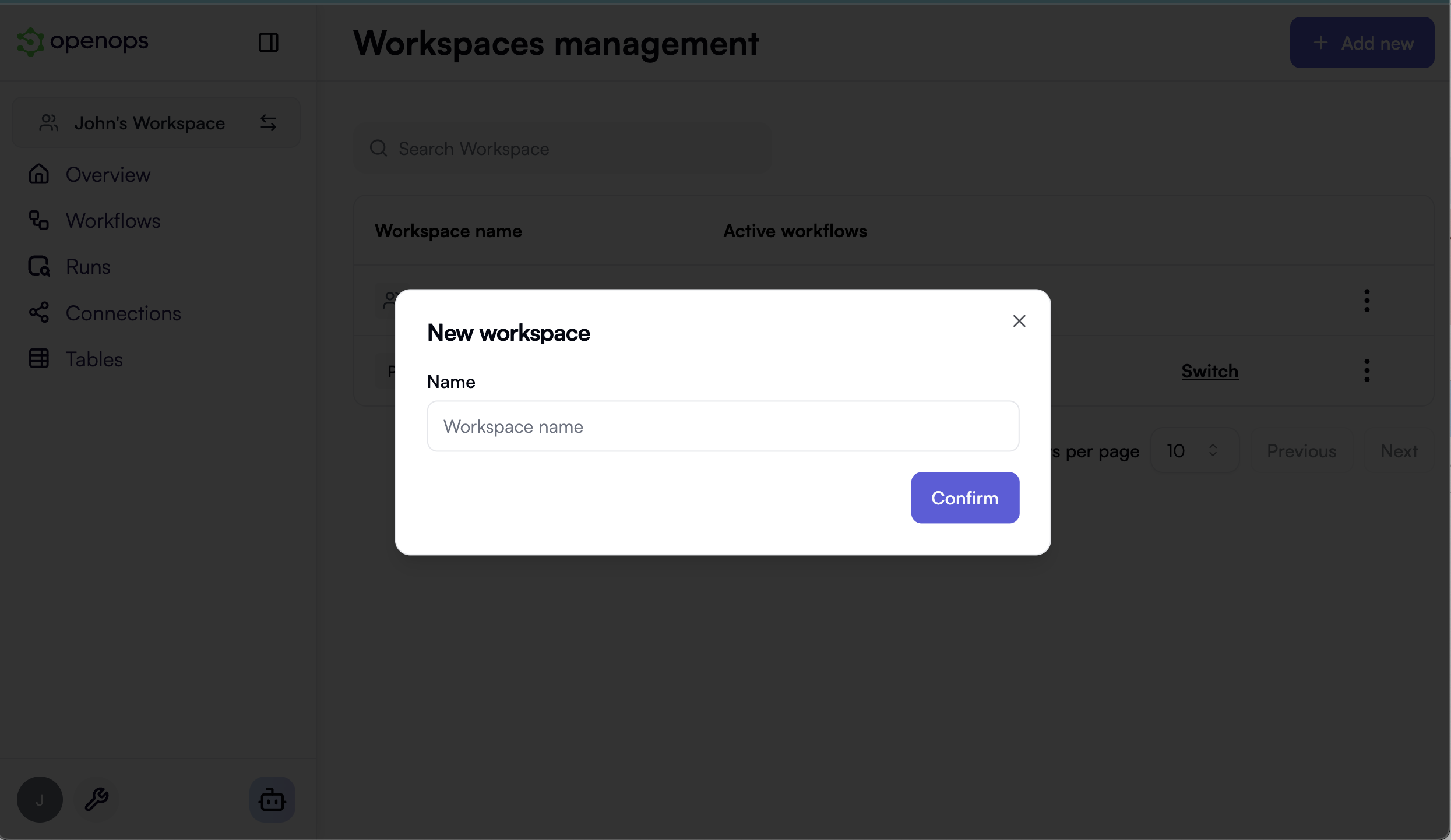Image resolution: width=1451 pixels, height=840 pixels.
Task: Select the Workflows sidebar icon
Action: point(37,220)
